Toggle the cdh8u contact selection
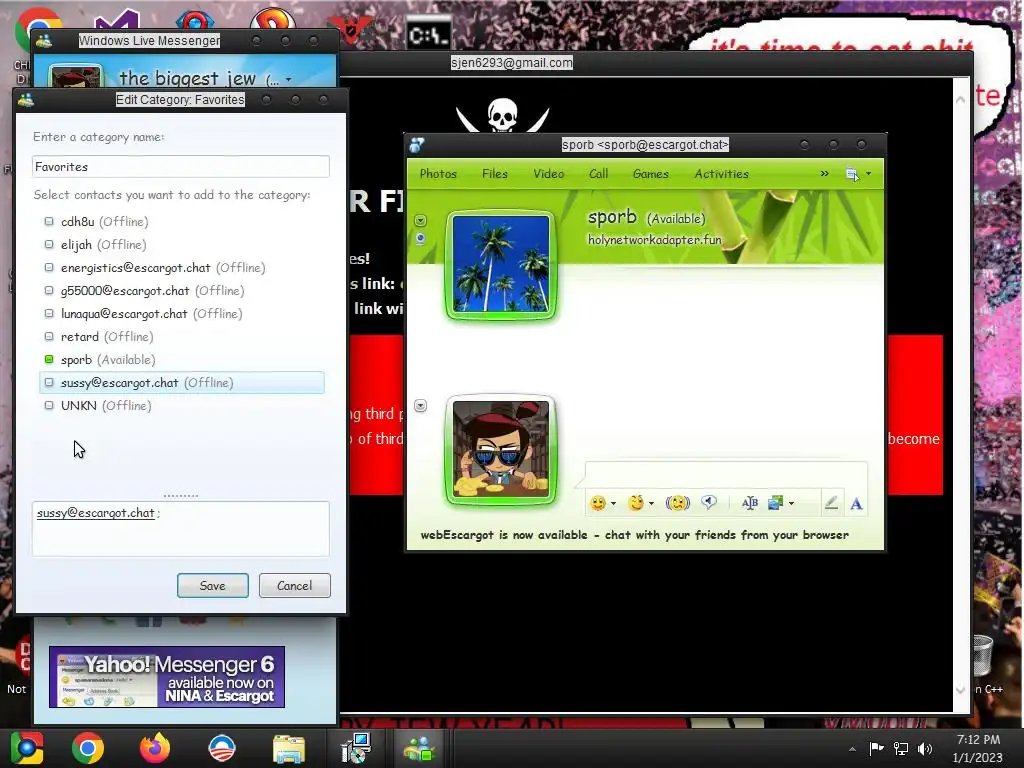Screen dimensions: 1024x768 coord(182,221)
